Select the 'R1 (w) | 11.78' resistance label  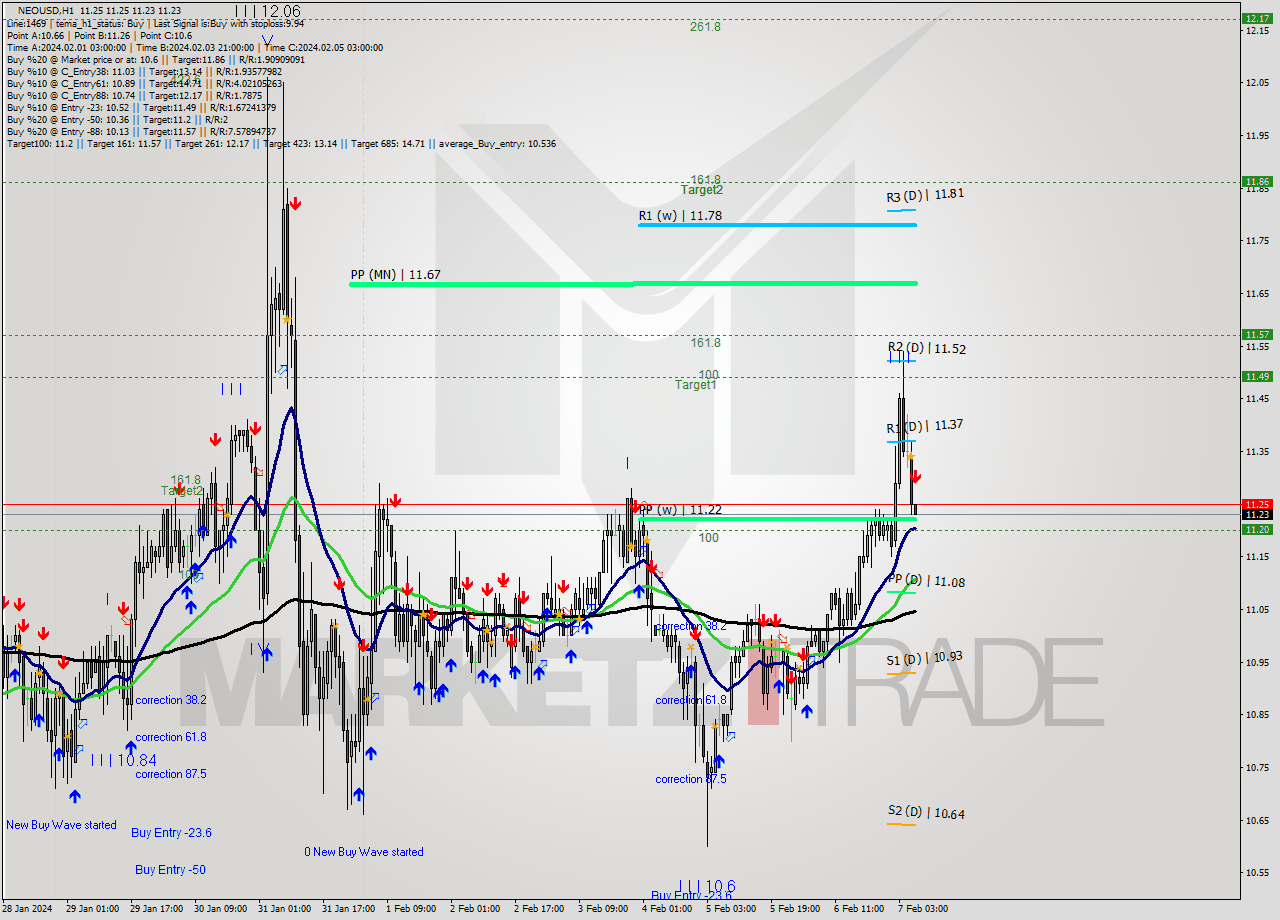680,215
